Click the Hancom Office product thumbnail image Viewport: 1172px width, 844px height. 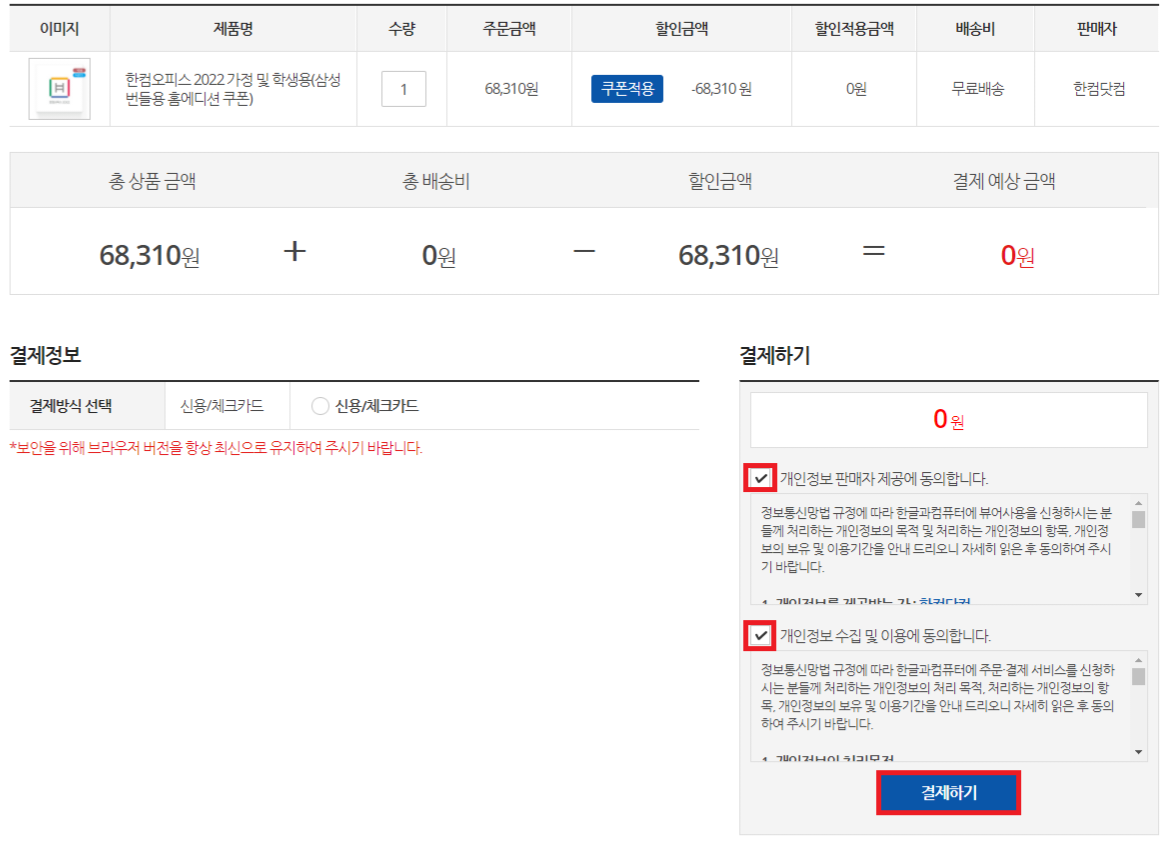(x=59, y=89)
